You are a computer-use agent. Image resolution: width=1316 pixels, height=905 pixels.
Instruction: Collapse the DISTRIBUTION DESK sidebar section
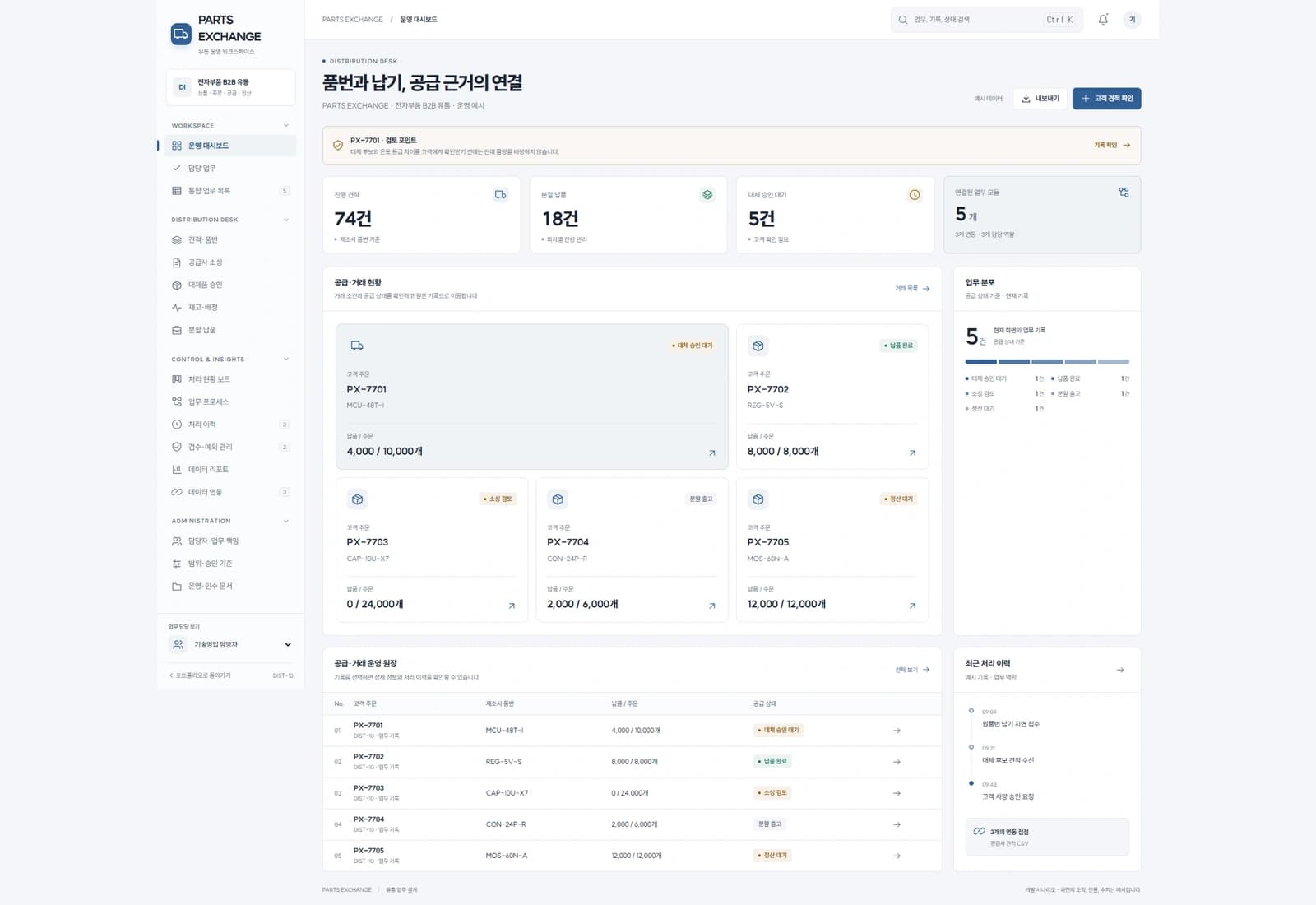(286, 220)
